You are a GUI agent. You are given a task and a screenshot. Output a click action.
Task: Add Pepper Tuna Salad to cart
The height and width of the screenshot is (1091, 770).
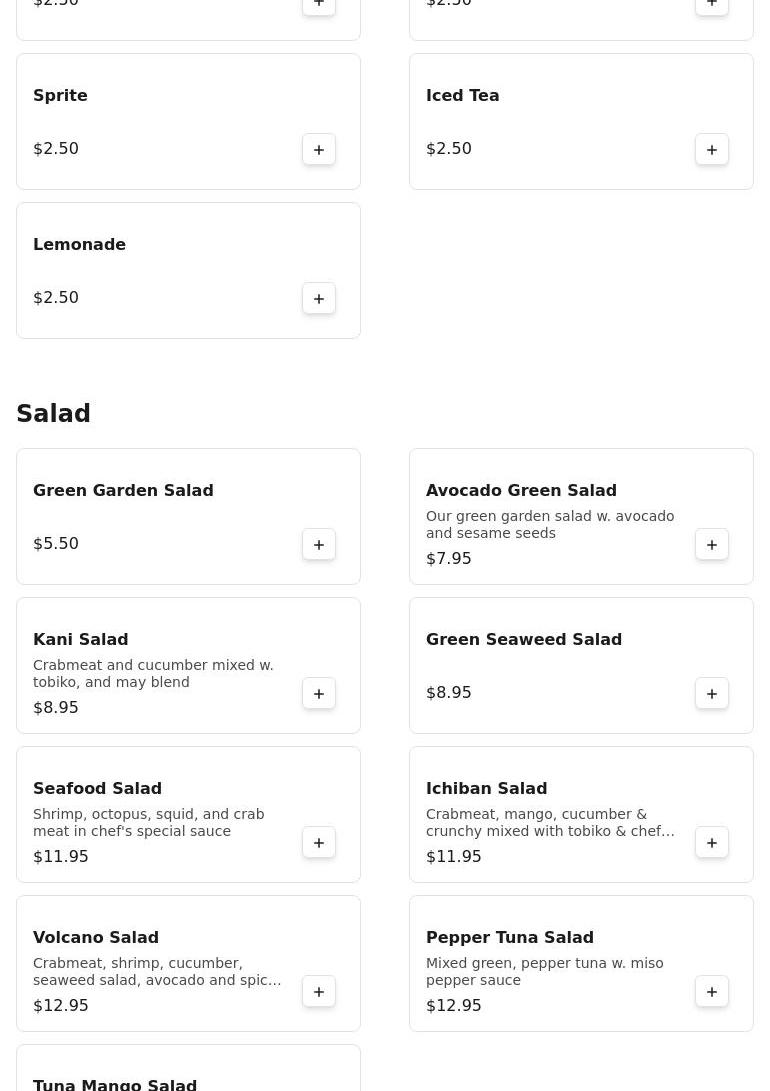(712, 991)
